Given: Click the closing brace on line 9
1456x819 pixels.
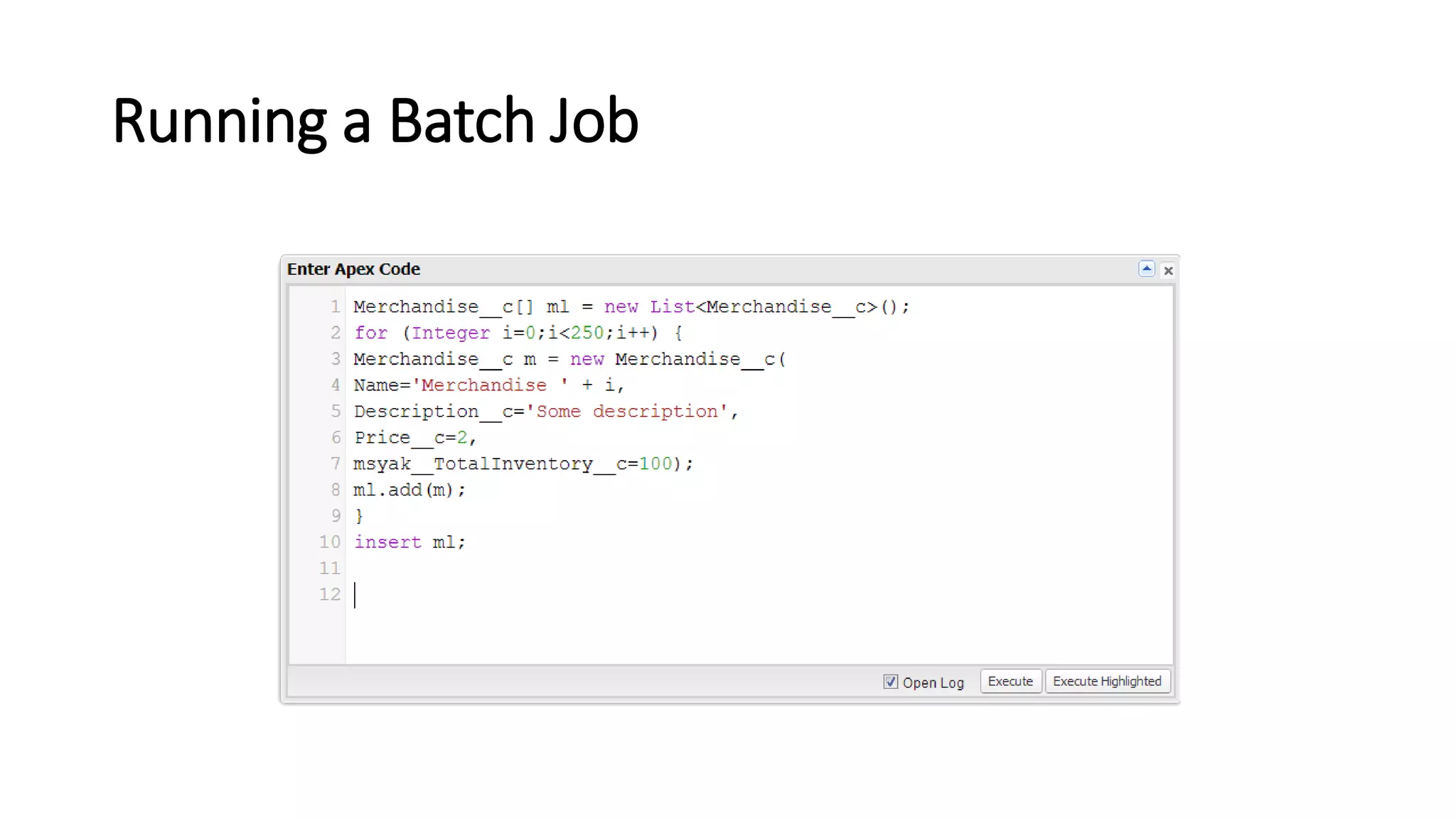Looking at the screenshot, I should pyautogui.click(x=359, y=516).
